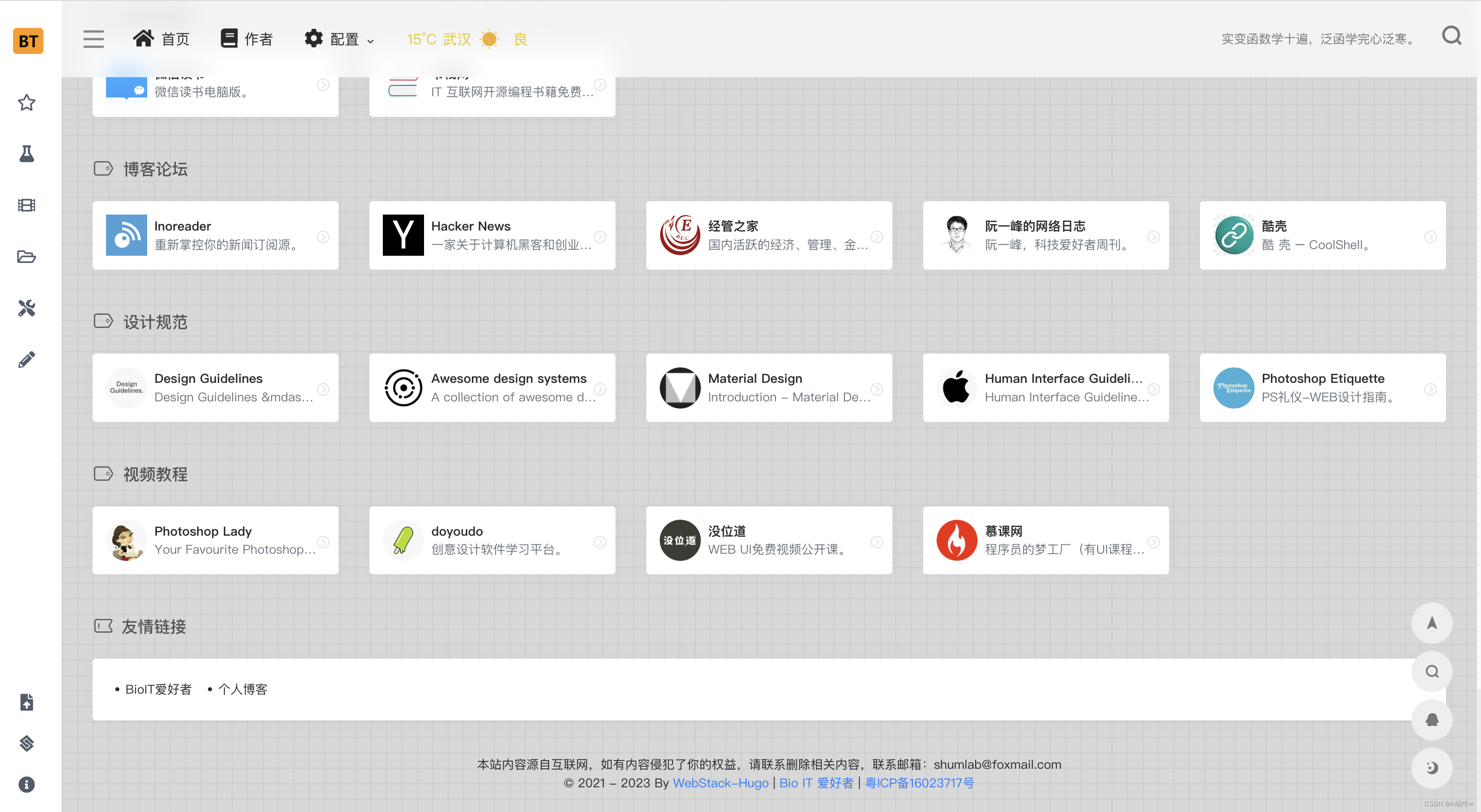Select the pencil sidebar icon

(26, 359)
